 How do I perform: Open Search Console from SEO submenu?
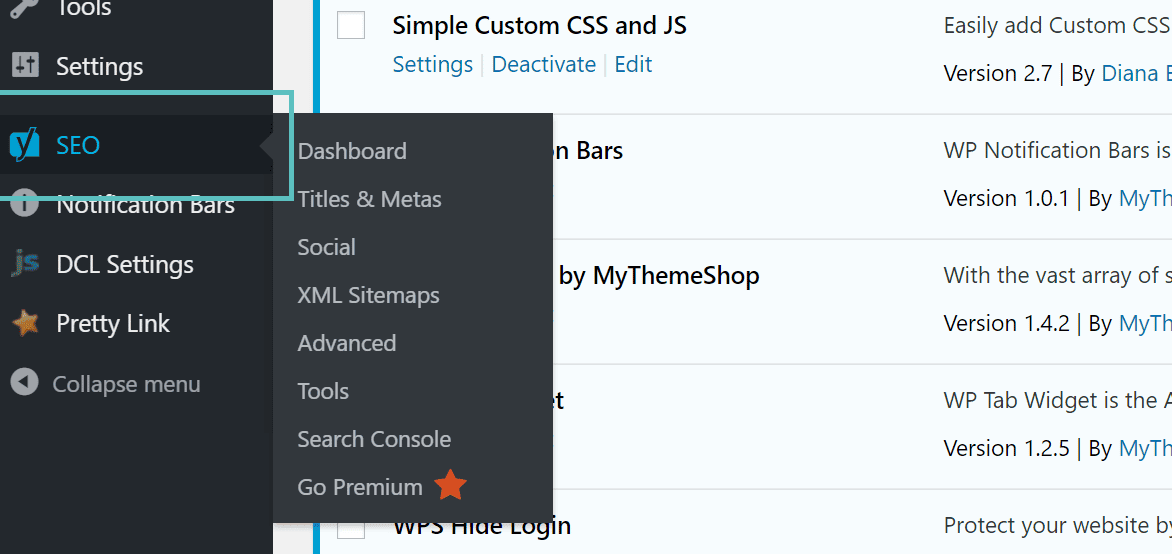click(x=374, y=439)
